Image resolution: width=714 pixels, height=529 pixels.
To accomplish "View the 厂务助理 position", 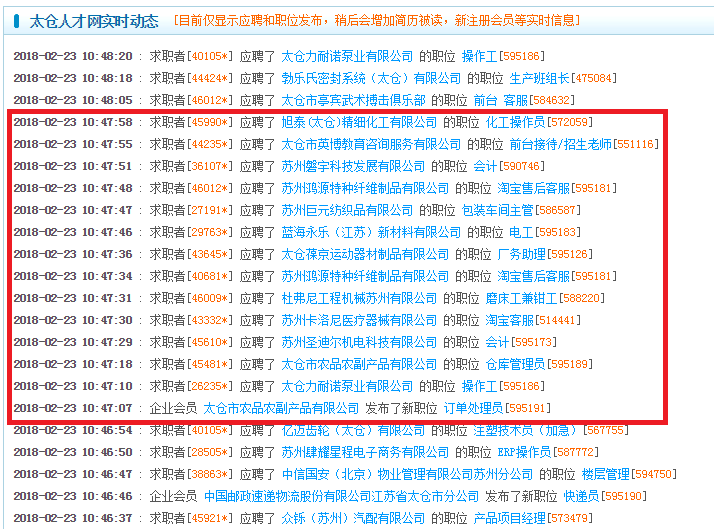I will [521, 254].
